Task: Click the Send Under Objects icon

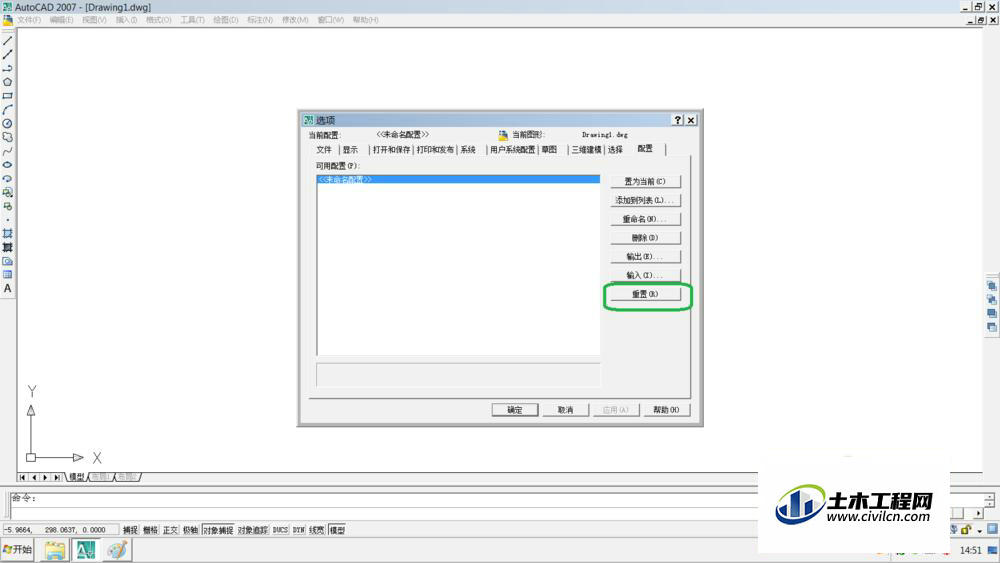Action: point(992,327)
